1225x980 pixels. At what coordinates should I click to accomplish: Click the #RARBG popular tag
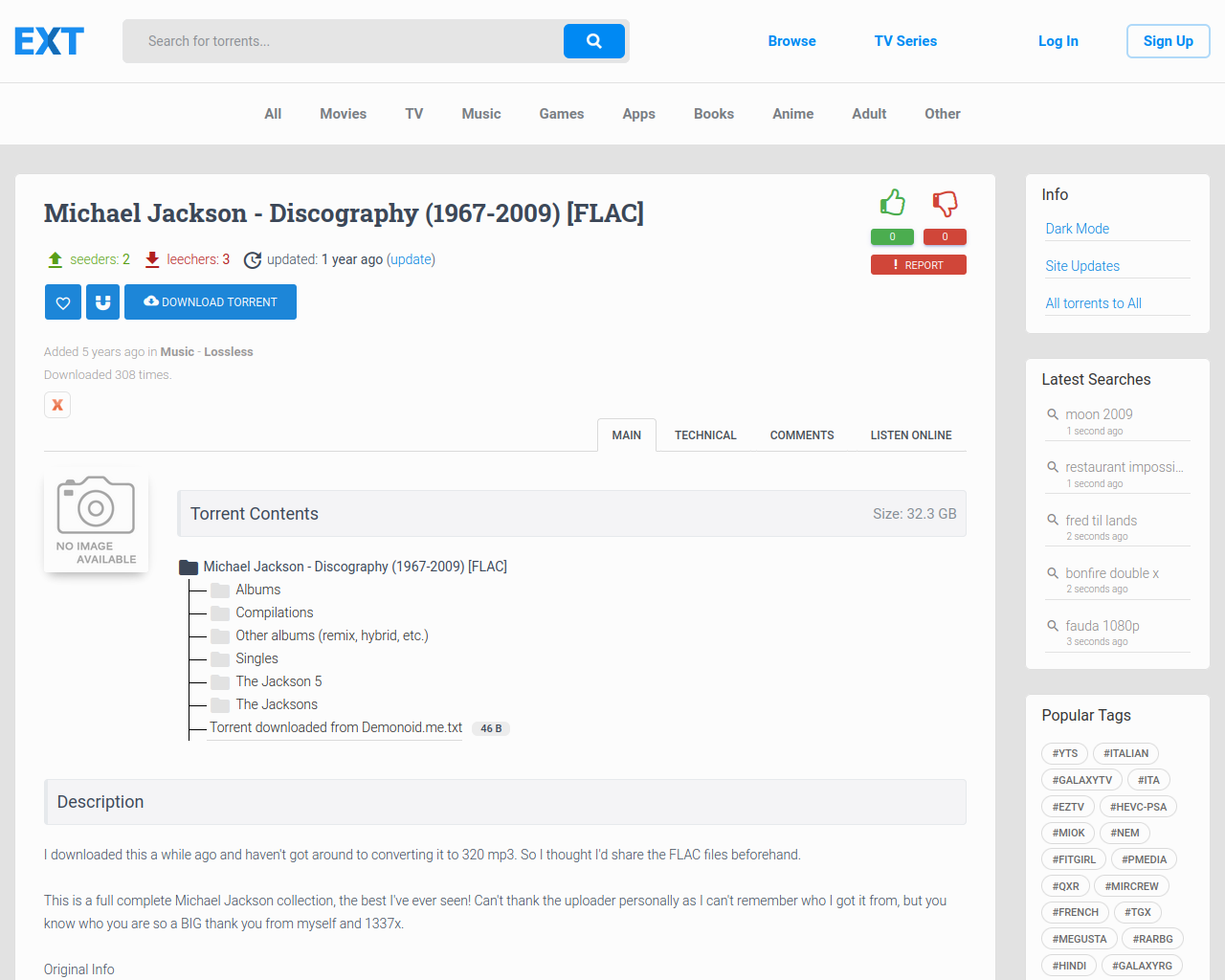[x=1152, y=939]
